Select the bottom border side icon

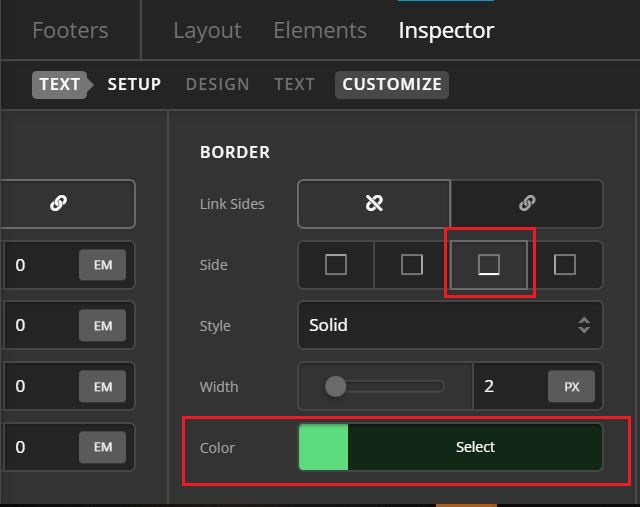tap(489, 265)
